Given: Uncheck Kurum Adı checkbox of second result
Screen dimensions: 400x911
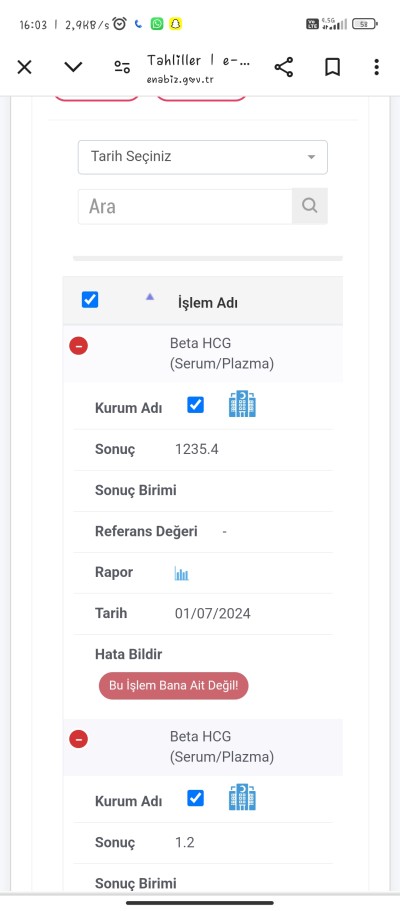Looking at the screenshot, I should point(195,798).
